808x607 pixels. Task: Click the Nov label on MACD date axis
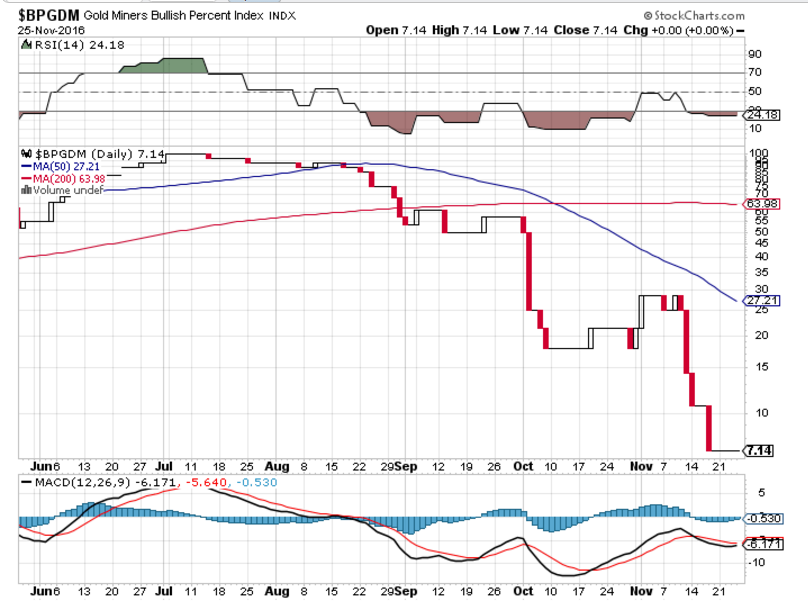pos(642,591)
